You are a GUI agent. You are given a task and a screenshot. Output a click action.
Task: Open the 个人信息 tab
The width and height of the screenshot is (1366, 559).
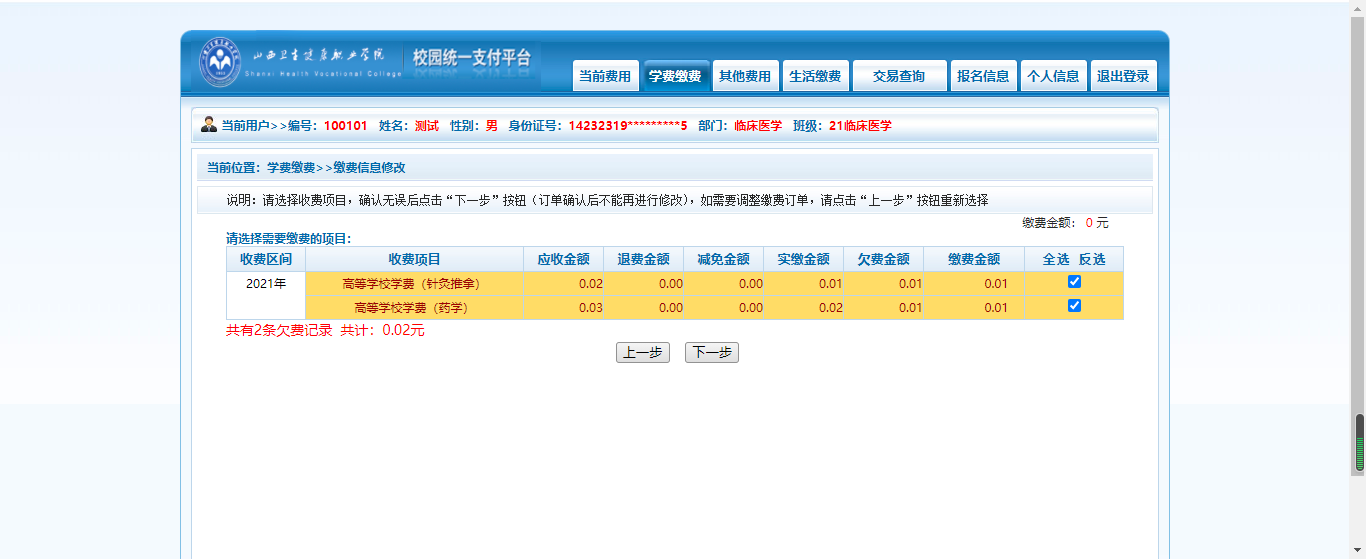tap(1053, 76)
